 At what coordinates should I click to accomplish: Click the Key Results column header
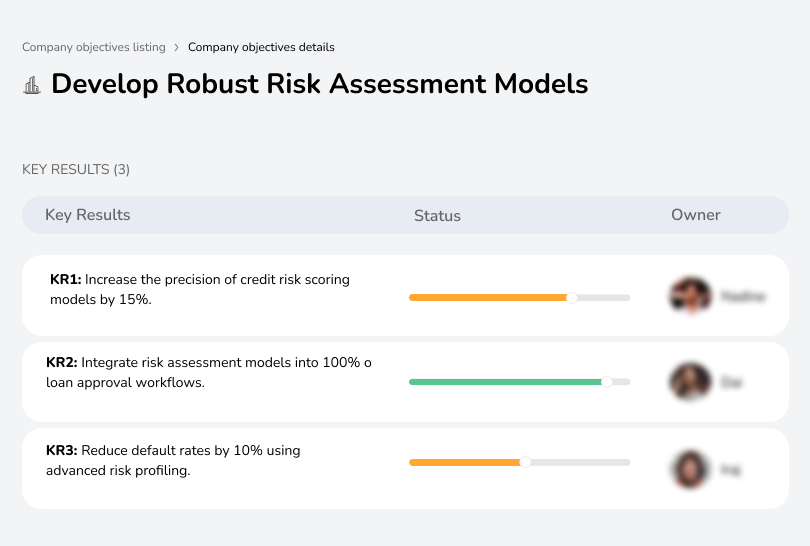(x=87, y=215)
